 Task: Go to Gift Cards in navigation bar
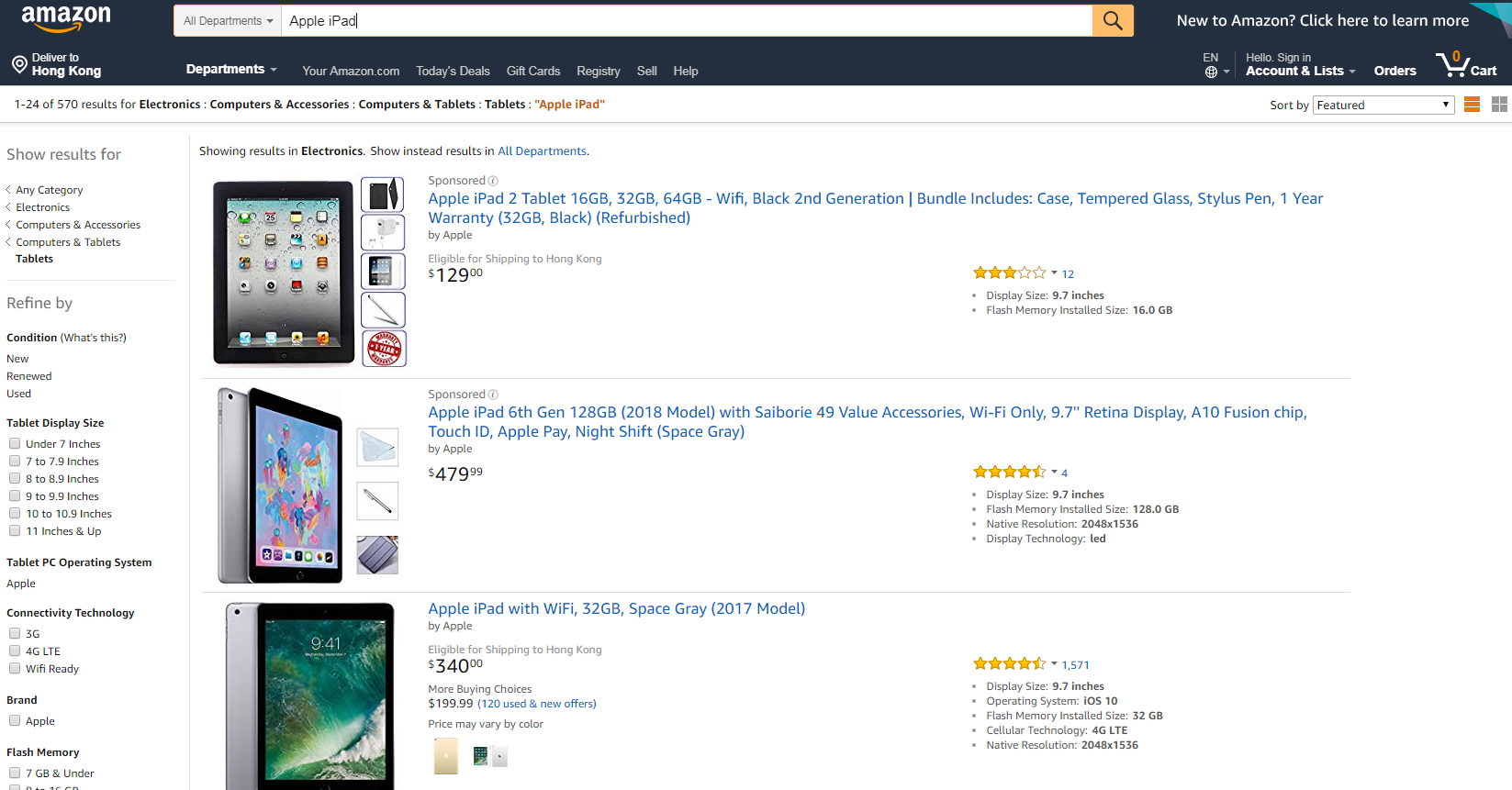pos(532,71)
